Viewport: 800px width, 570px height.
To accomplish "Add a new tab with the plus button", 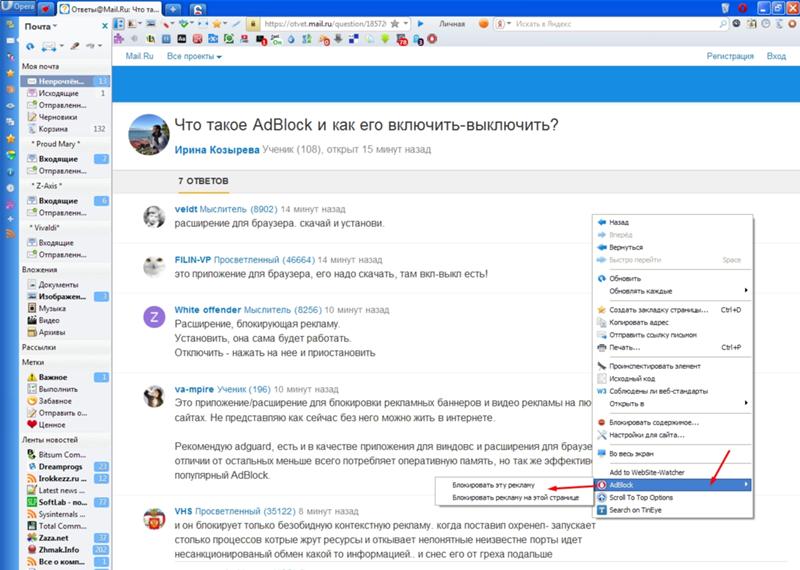I will click(173, 9).
